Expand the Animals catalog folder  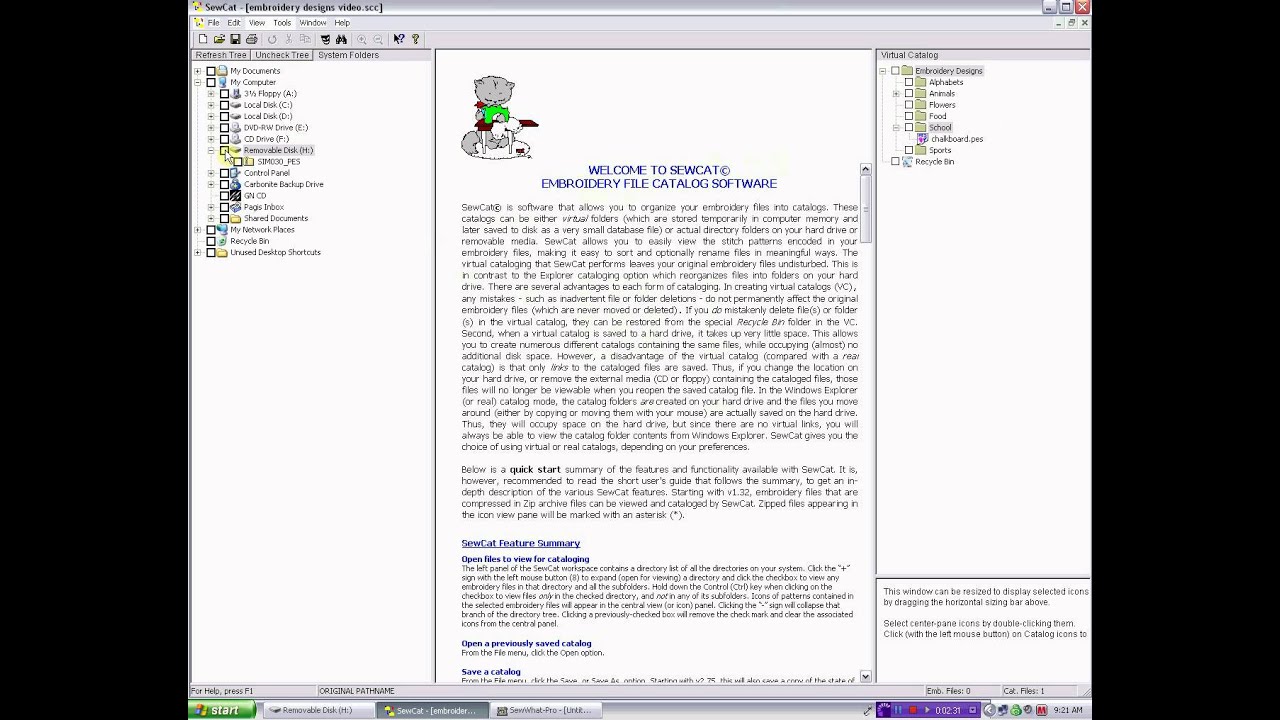896,93
